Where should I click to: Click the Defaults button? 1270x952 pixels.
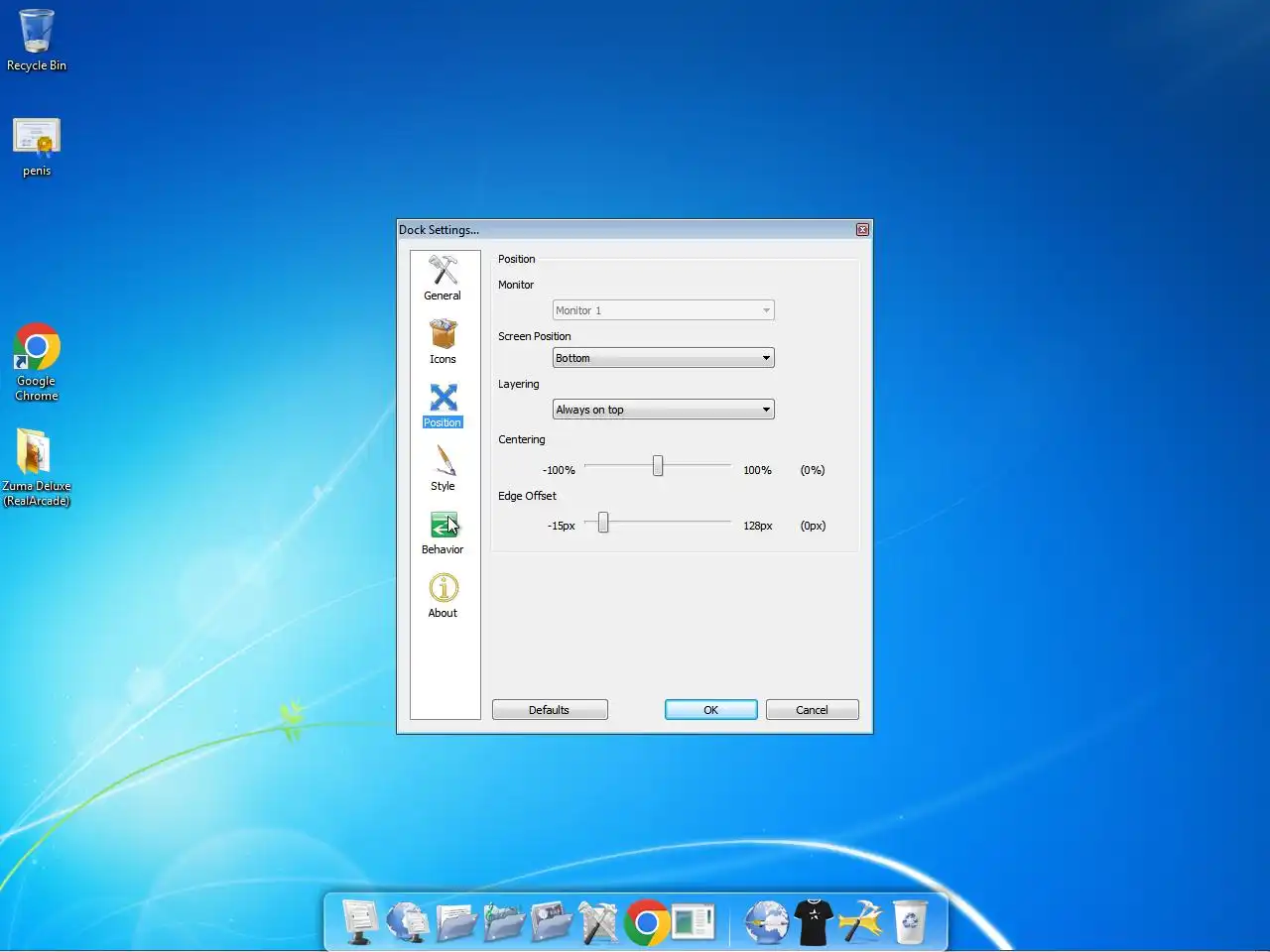pos(550,710)
